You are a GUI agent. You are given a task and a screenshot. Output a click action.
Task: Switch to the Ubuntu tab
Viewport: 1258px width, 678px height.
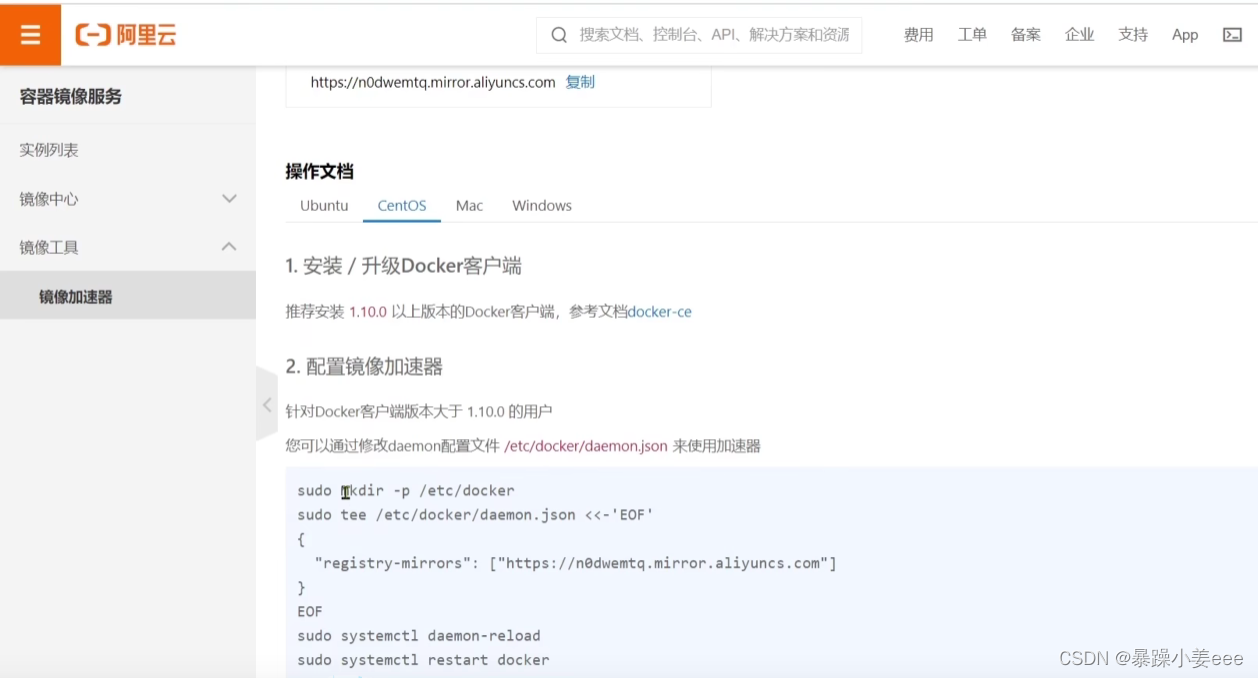[323, 205]
